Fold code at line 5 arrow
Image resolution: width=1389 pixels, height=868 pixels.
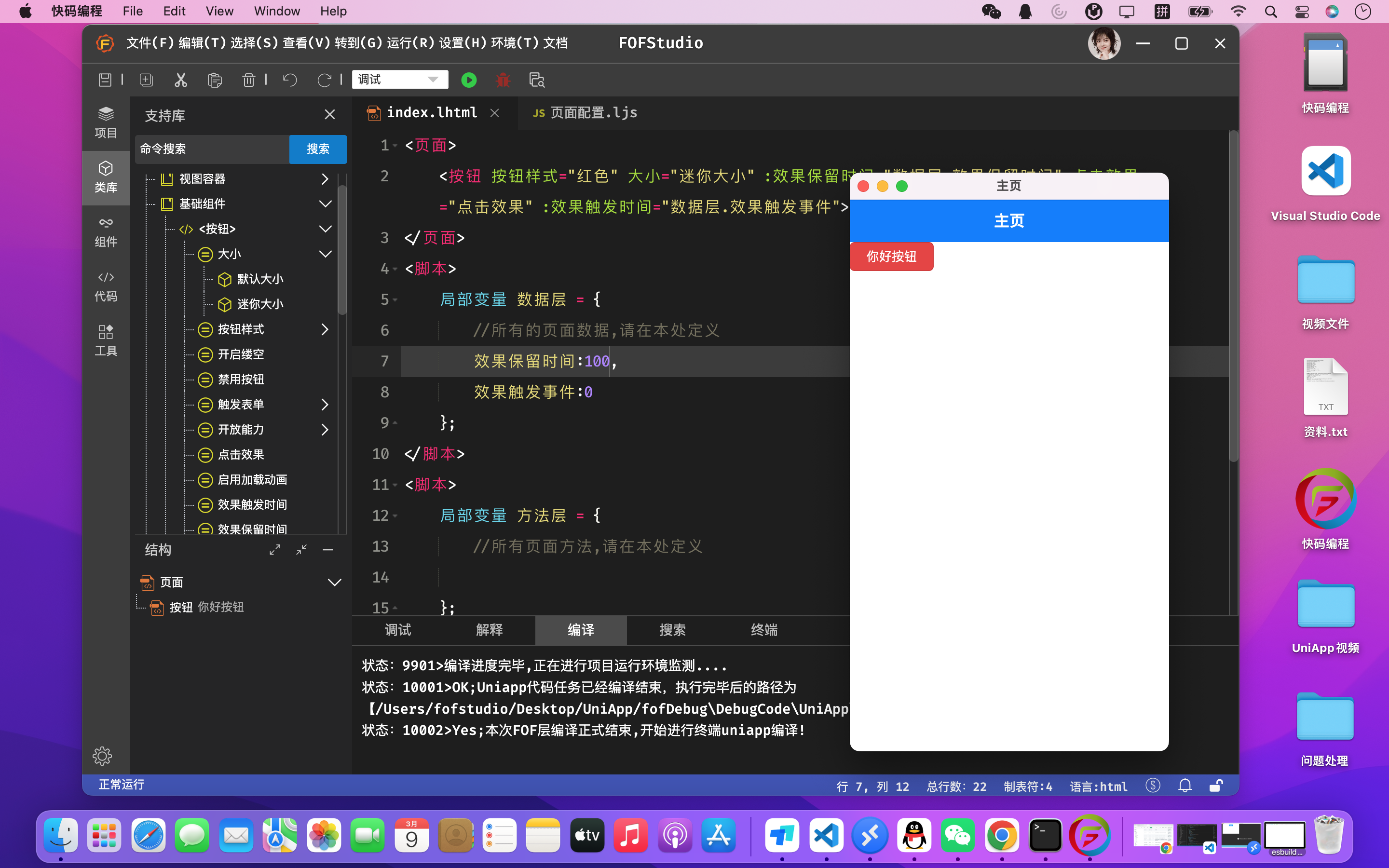coord(395,299)
